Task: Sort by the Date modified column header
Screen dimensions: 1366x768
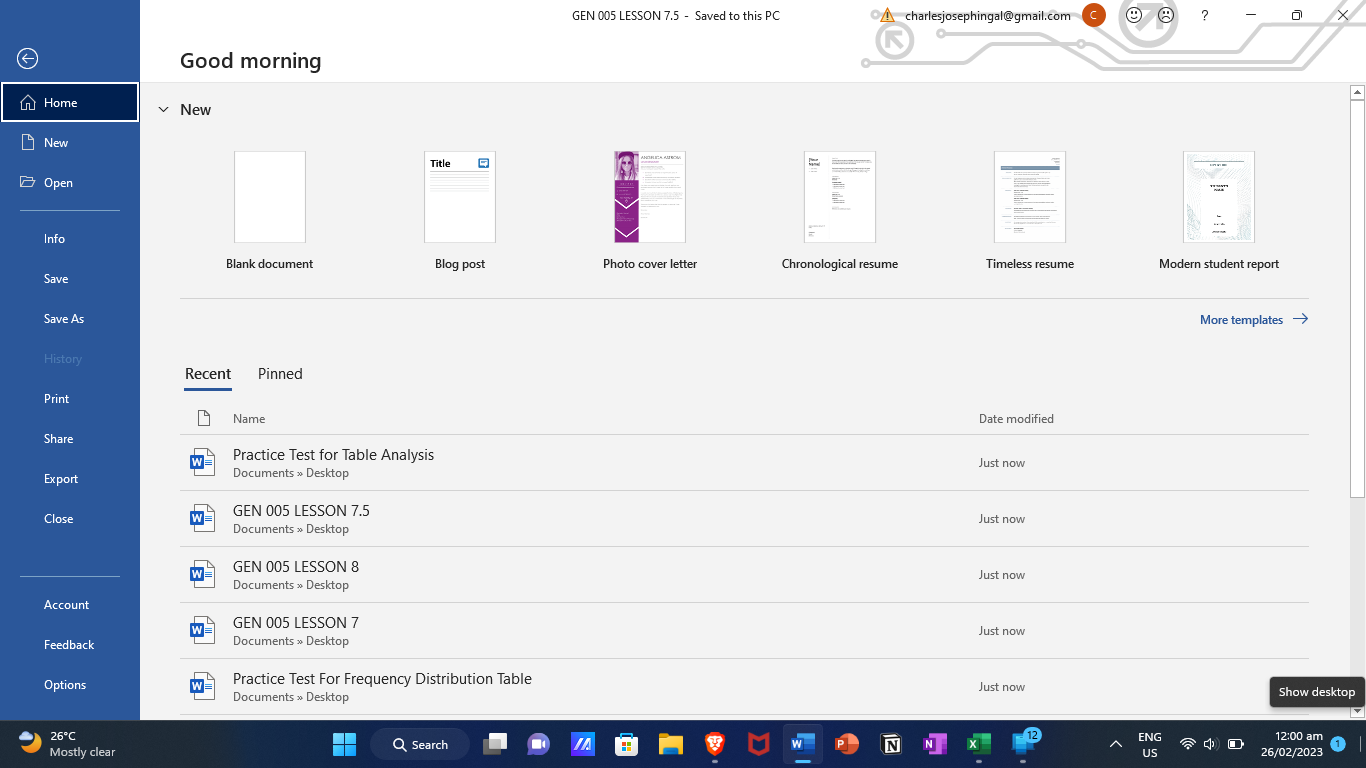Action: tap(1016, 418)
